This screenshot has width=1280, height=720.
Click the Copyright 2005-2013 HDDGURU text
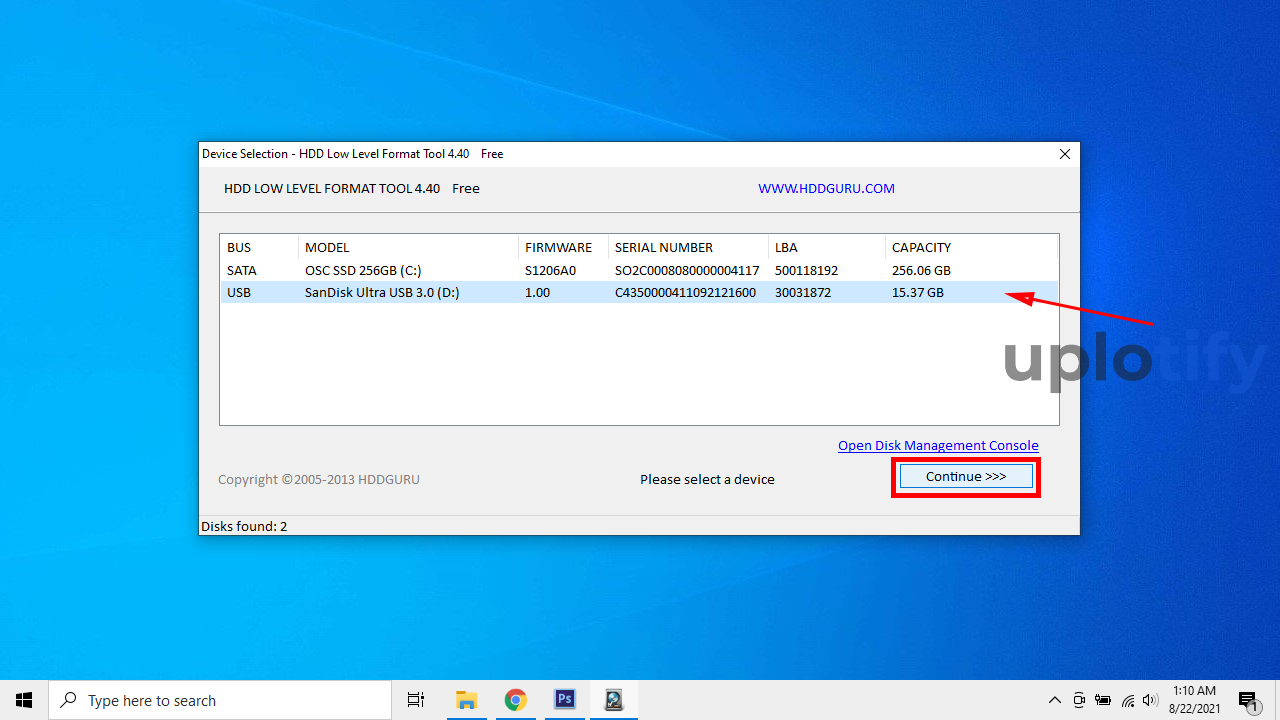click(319, 479)
